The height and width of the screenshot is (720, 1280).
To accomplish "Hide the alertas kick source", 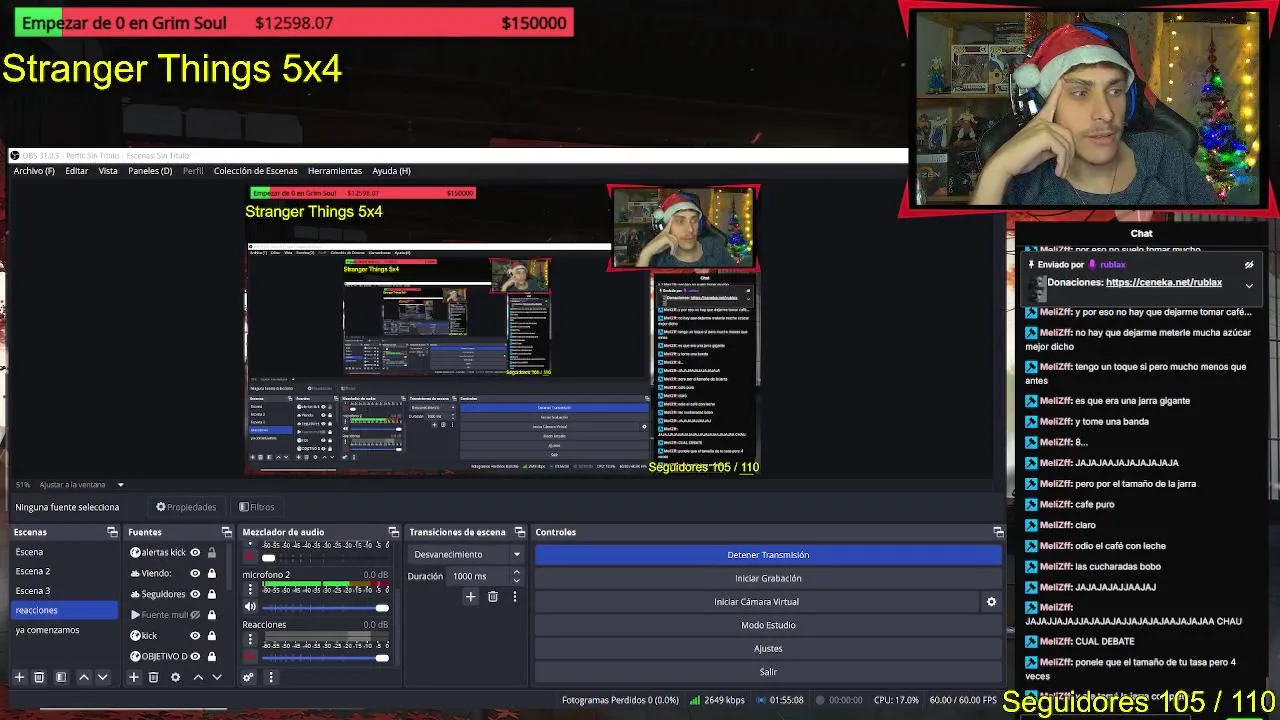I will 195,552.
